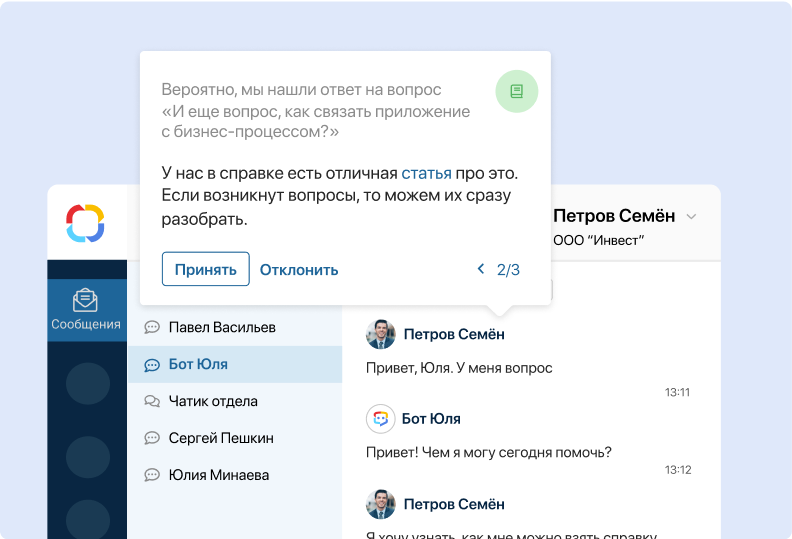Select Павел Васильев conversation

pos(222,327)
